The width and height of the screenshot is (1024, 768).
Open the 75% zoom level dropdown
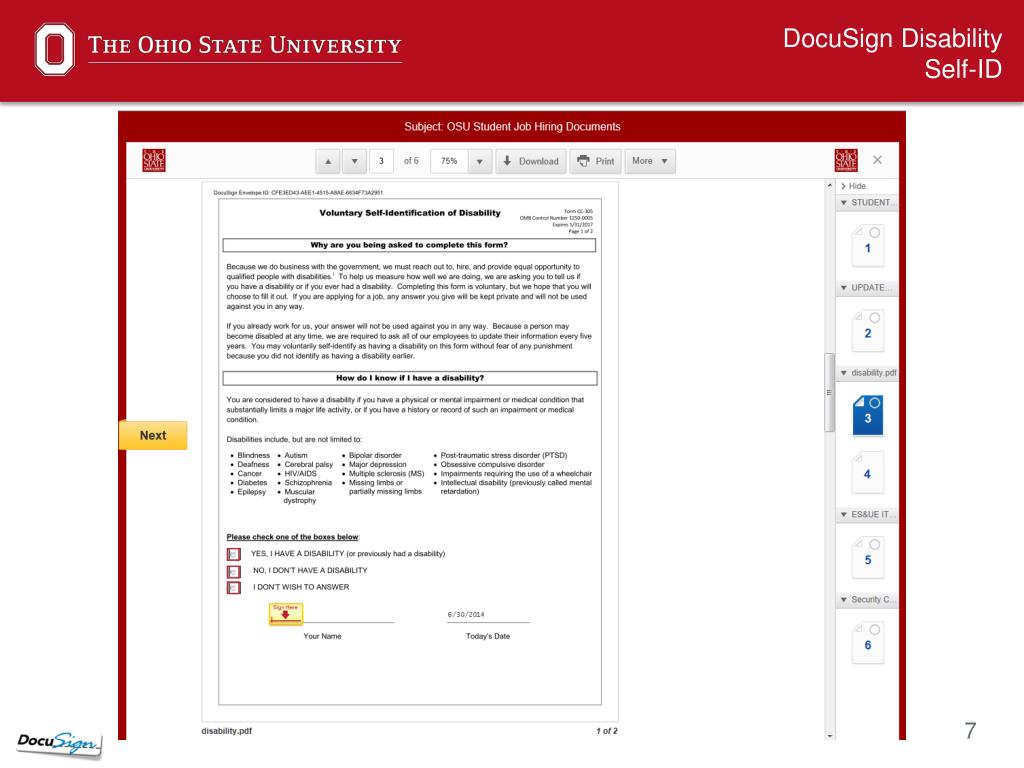[479, 161]
